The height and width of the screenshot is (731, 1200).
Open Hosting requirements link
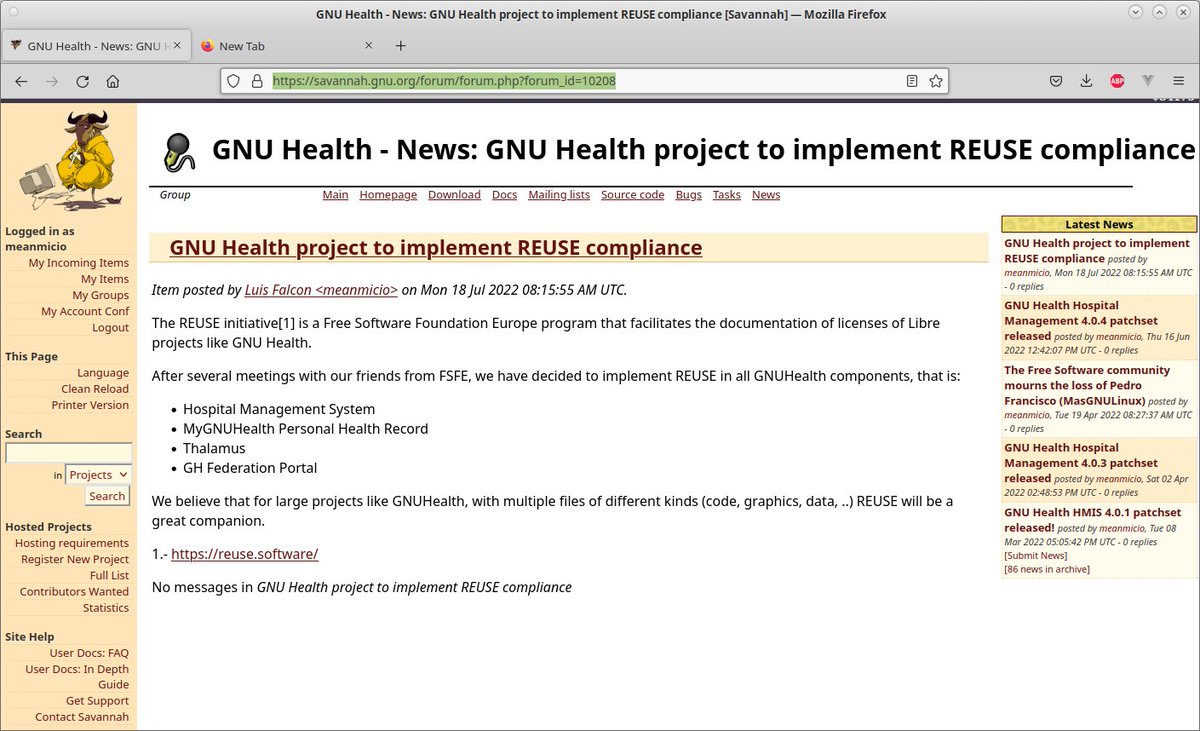point(72,543)
